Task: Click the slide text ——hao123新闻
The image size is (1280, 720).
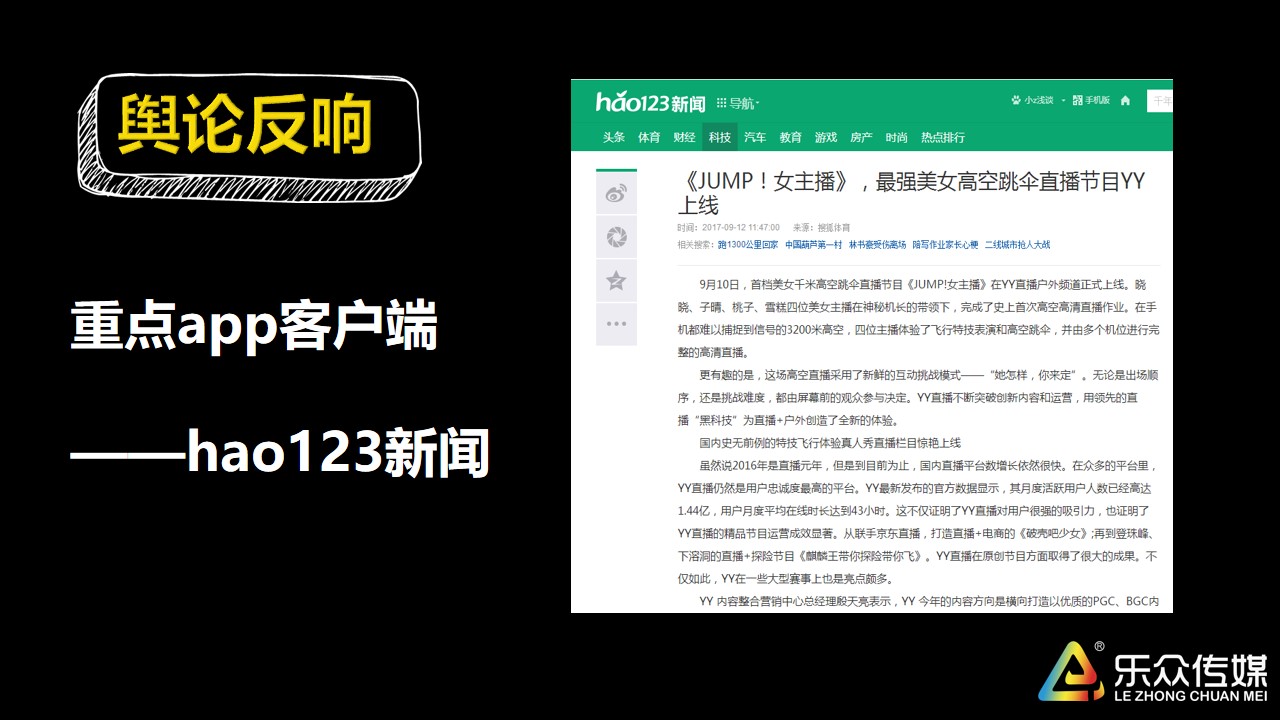Action: click(x=280, y=455)
